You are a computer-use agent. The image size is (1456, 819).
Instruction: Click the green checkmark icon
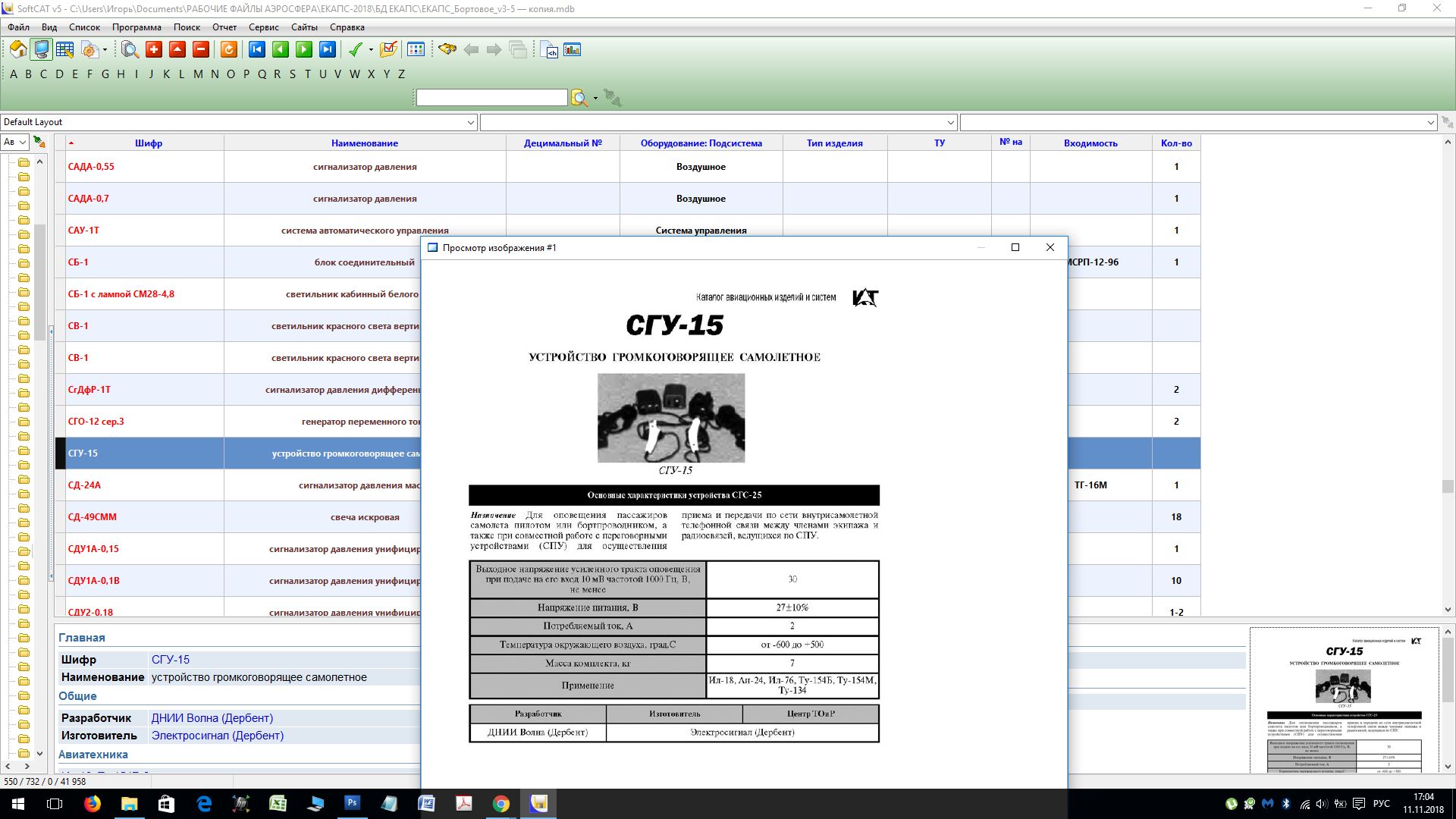pos(356,50)
